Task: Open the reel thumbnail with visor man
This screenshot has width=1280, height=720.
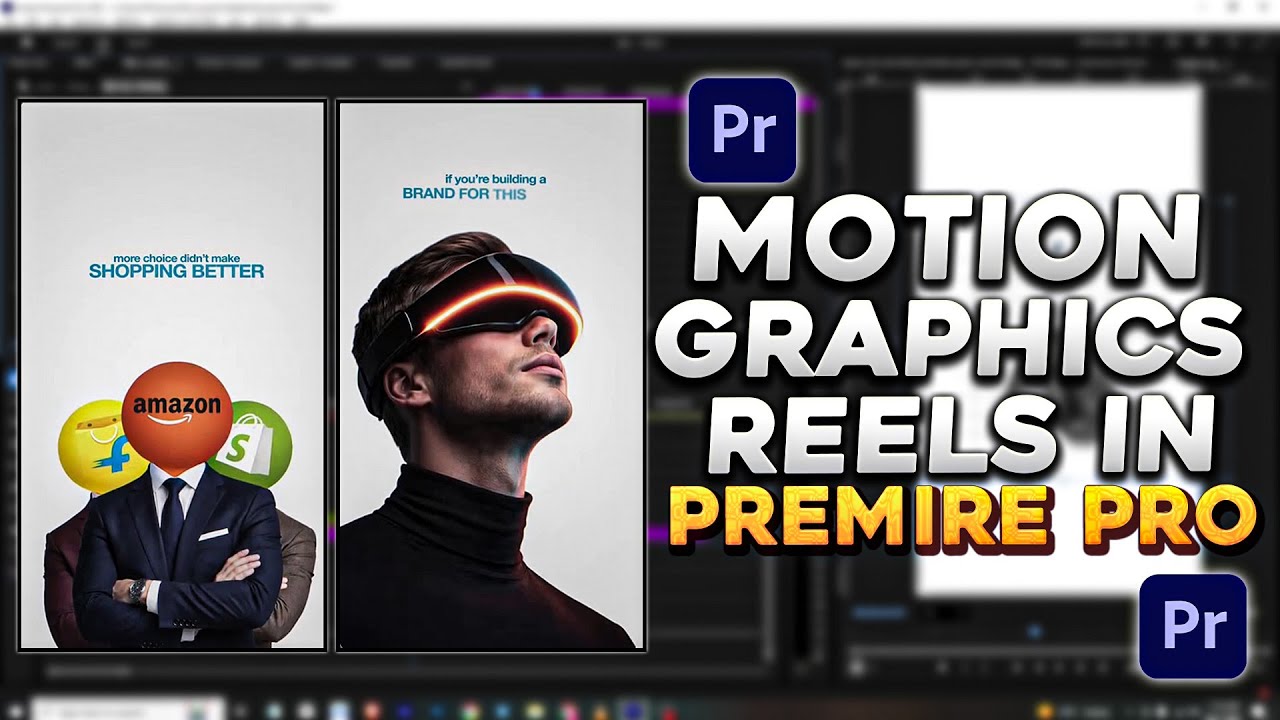Action: [491, 375]
